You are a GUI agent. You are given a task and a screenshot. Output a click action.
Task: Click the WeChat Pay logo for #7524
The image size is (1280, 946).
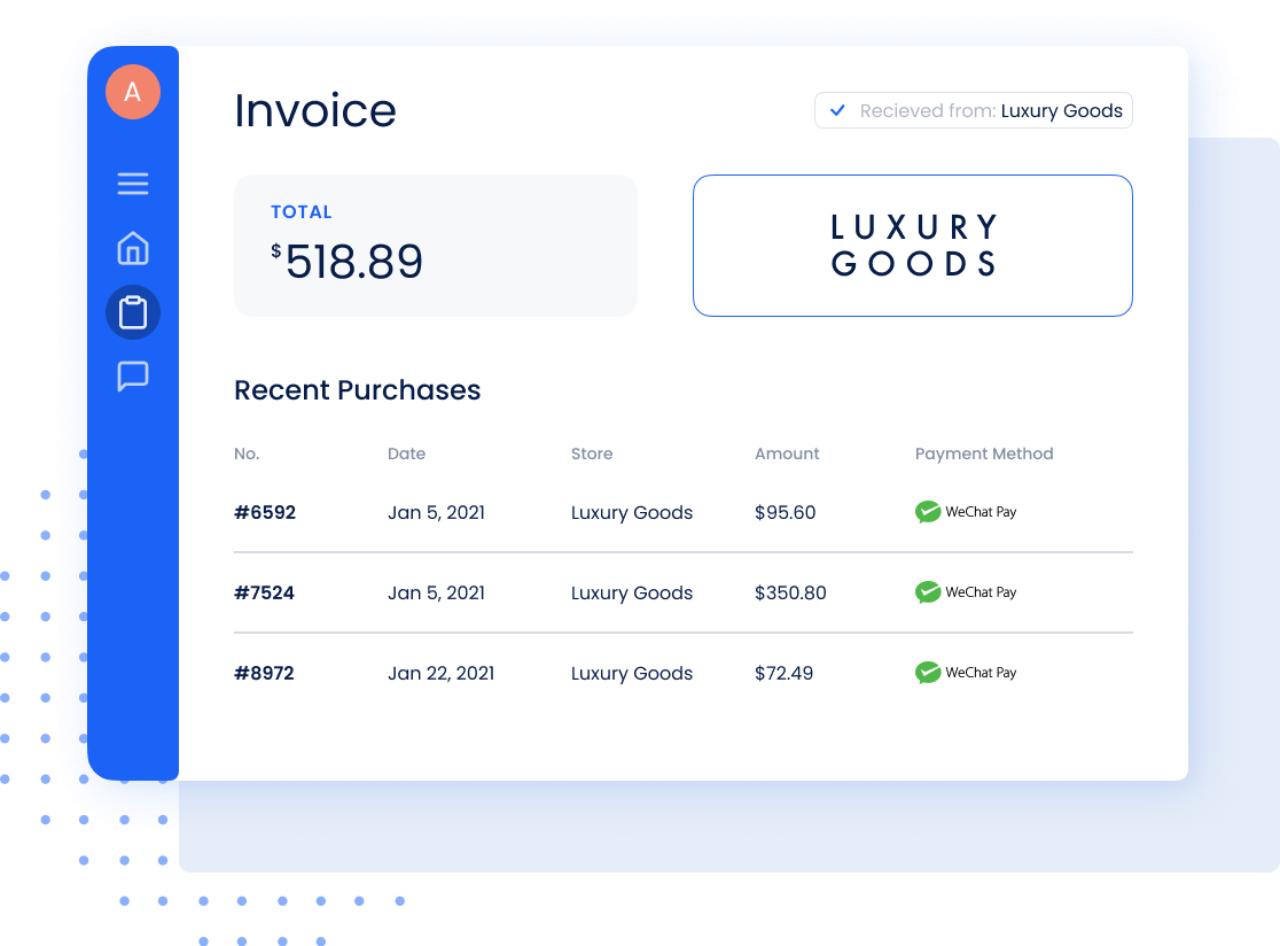click(965, 592)
